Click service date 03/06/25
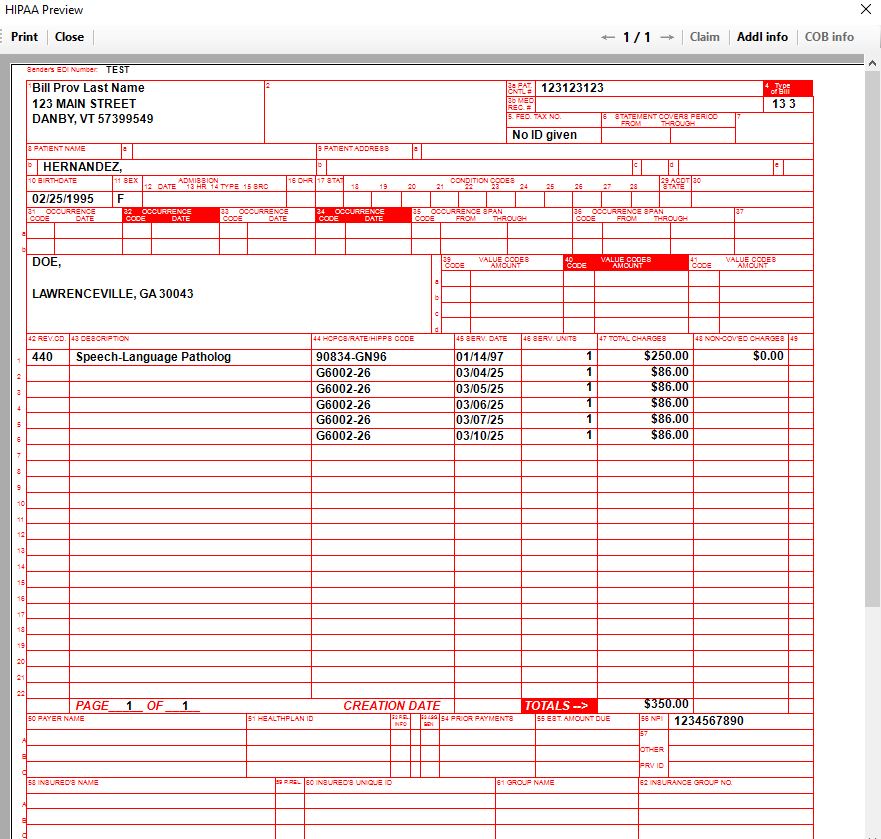 point(480,405)
